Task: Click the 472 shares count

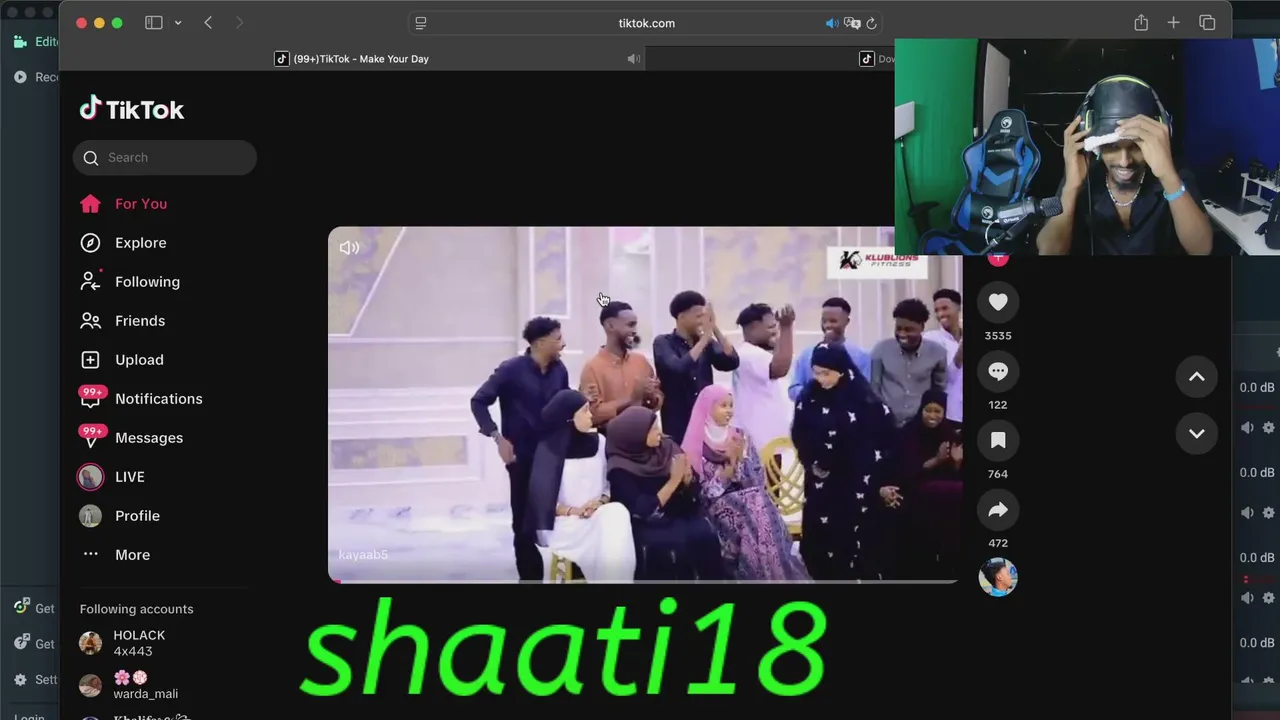Action: (x=998, y=543)
